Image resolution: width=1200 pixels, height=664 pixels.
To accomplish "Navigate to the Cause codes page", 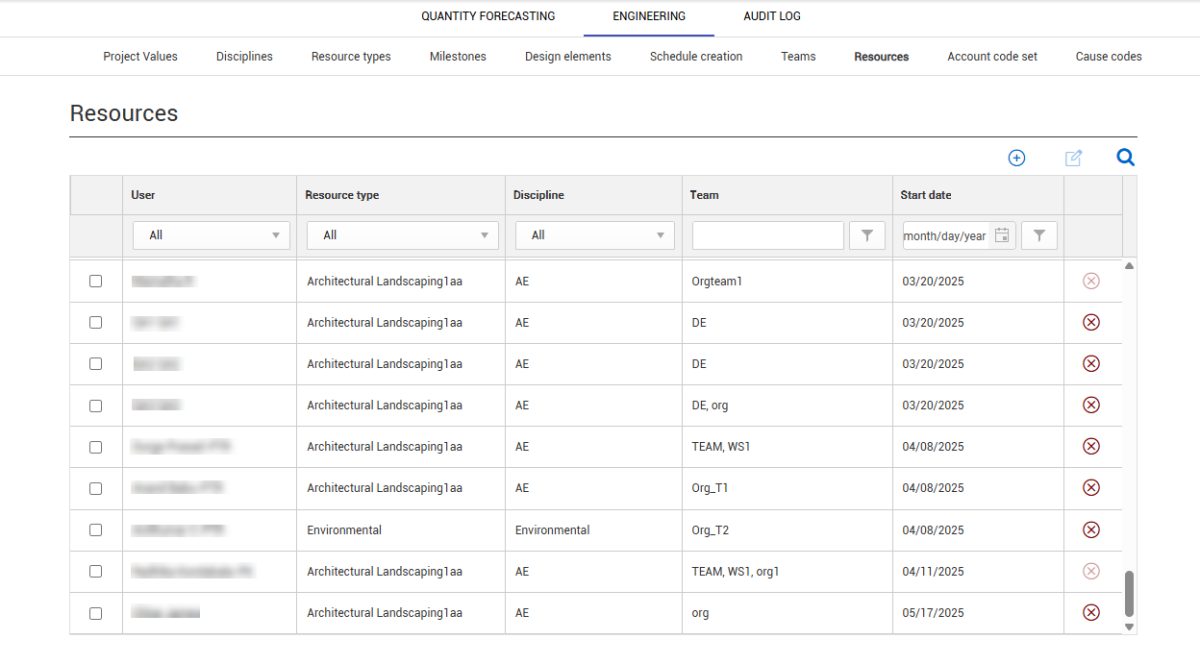I will pyautogui.click(x=1108, y=57).
